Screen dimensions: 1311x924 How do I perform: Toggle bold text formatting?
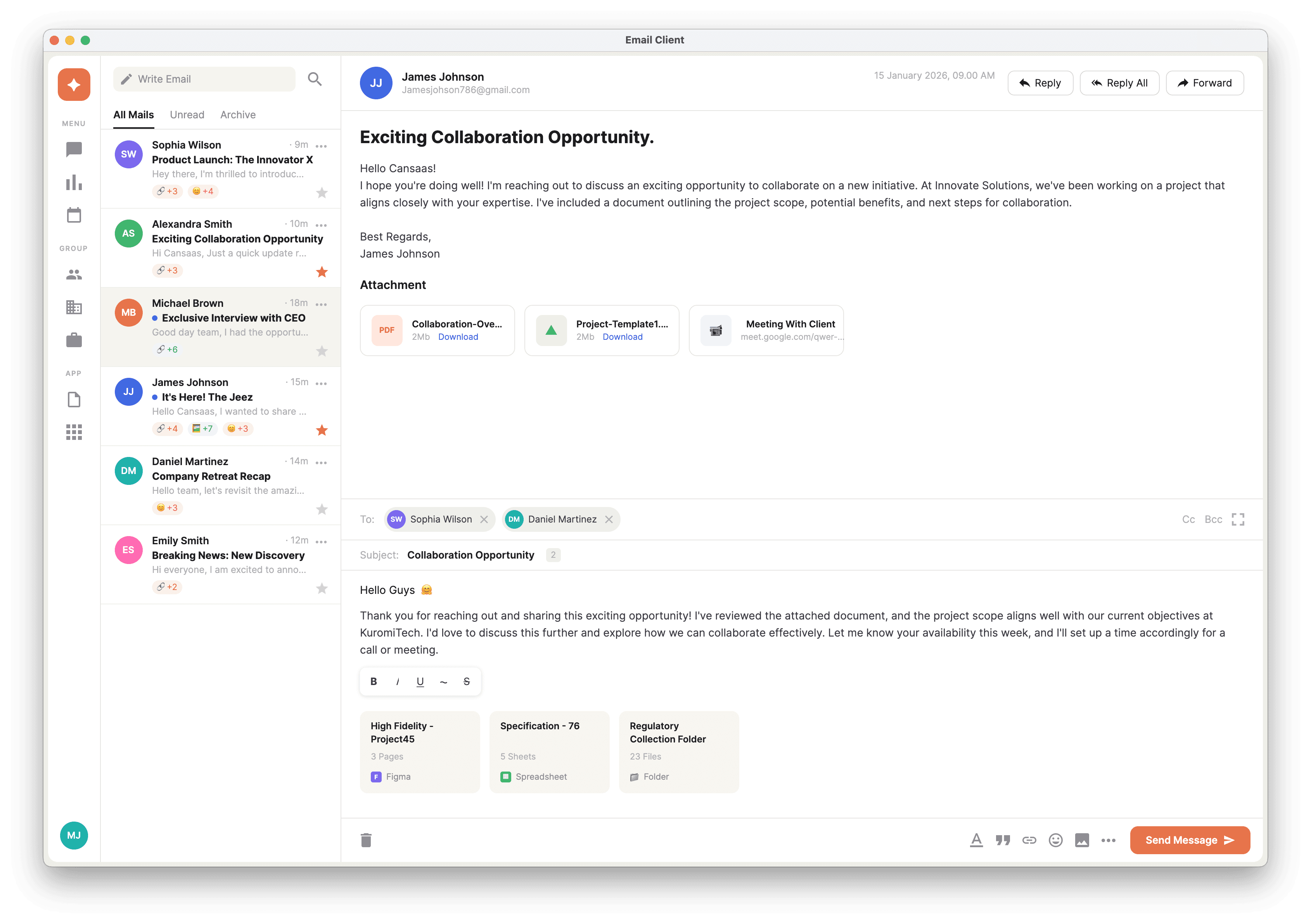click(x=374, y=681)
